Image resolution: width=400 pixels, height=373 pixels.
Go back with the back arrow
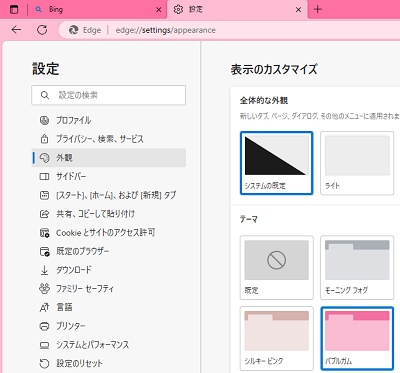(16, 30)
